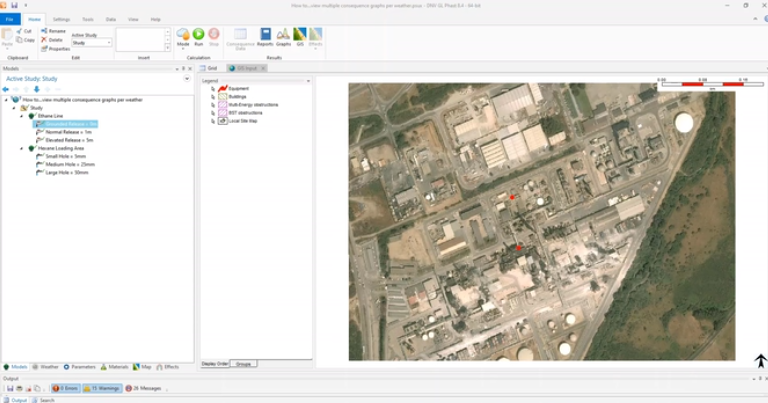768x403 pixels.
Task: Click the blue back arrow in Models panel
Action: (x=5, y=89)
